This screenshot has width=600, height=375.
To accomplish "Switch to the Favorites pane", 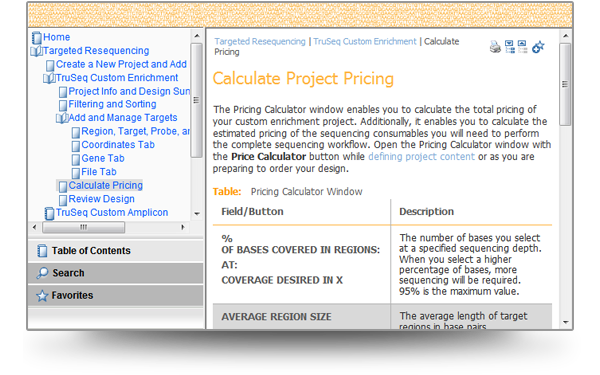I will [116, 295].
